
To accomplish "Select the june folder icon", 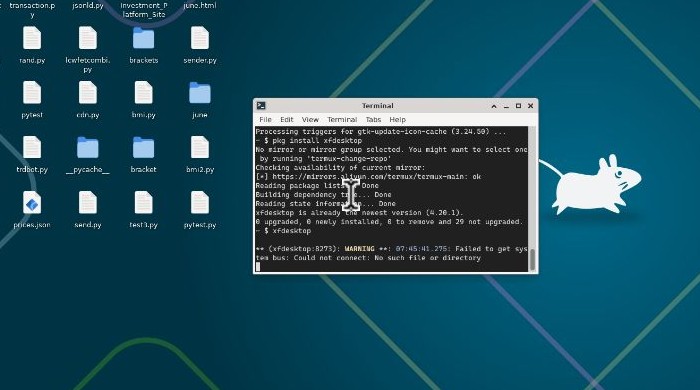I will click(200, 93).
